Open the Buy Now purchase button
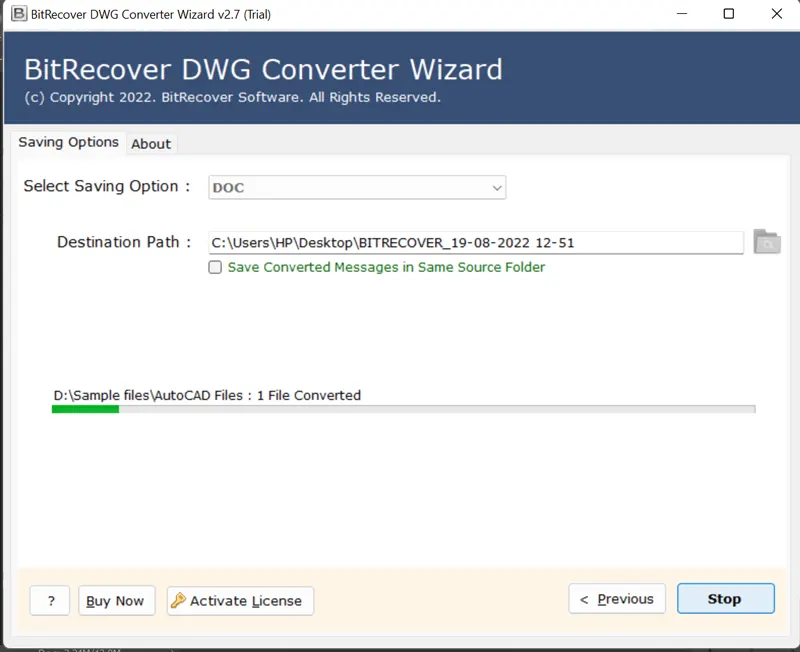The image size is (800, 652). tap(116, 600)
